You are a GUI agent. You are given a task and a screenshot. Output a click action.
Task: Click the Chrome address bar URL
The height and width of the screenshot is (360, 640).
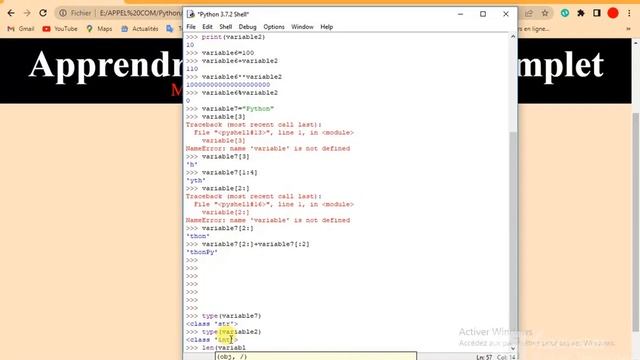point(141,13)
